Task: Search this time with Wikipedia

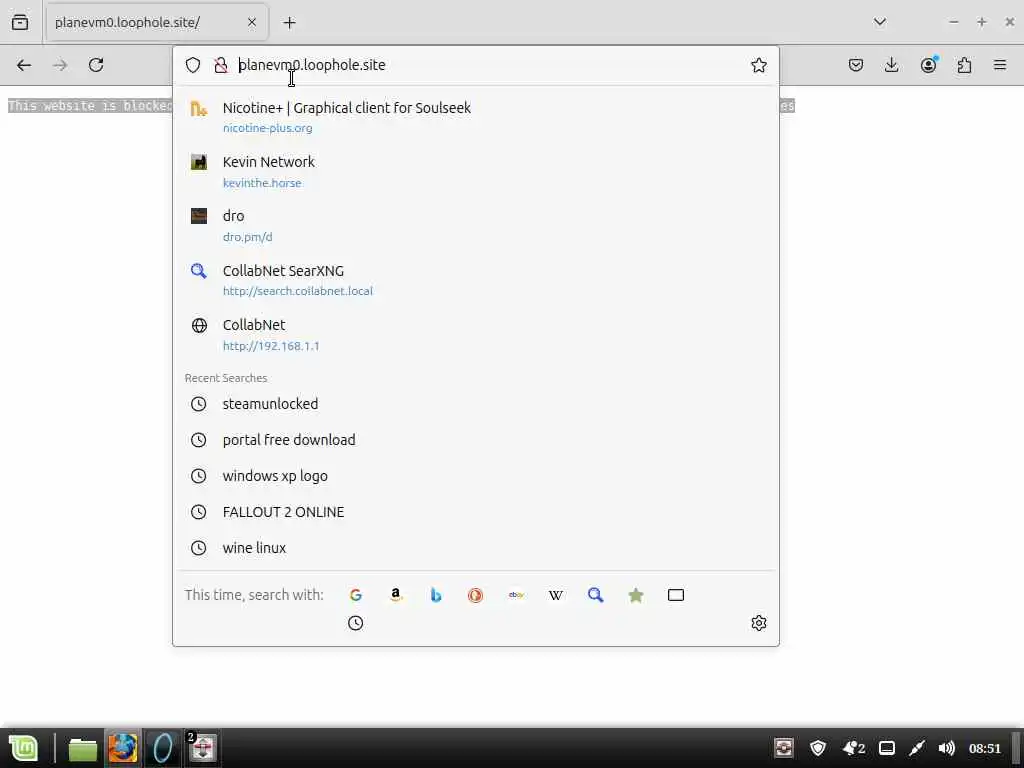Action: 556,595
